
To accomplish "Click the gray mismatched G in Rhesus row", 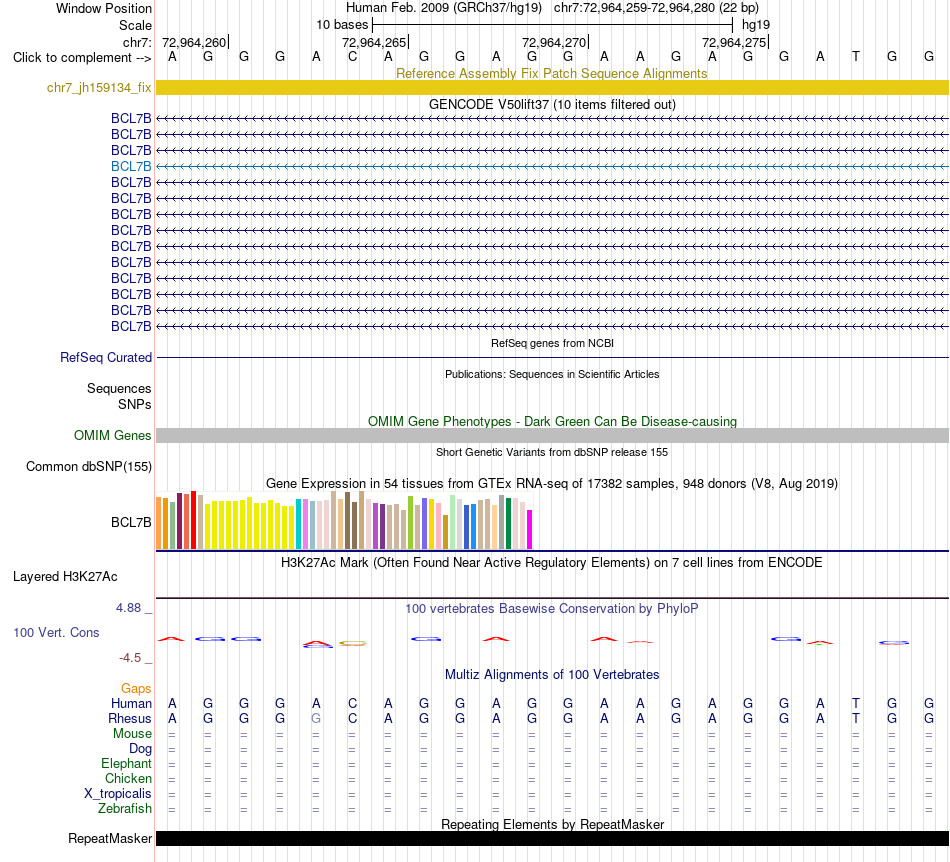I will pyautogui.click(x=316, y=718).
